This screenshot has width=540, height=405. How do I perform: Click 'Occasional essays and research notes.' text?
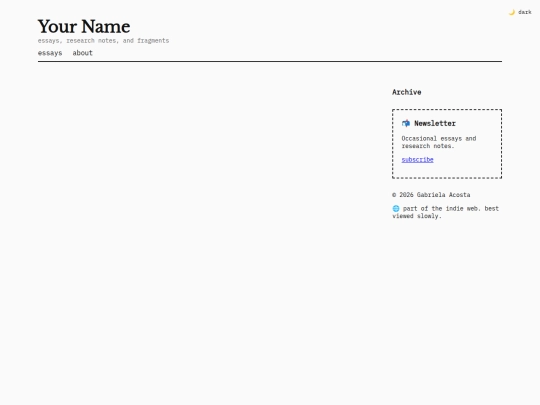pyautogui.click(x=439, y=142)
